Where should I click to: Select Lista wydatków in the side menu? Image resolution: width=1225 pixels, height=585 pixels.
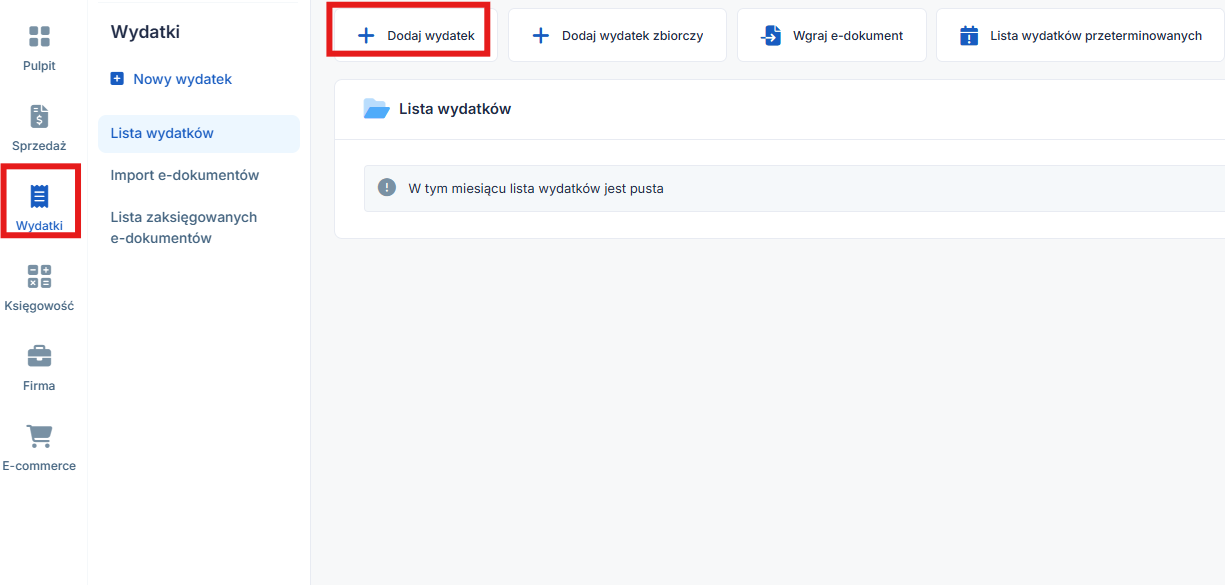click(x=162, y=133)
